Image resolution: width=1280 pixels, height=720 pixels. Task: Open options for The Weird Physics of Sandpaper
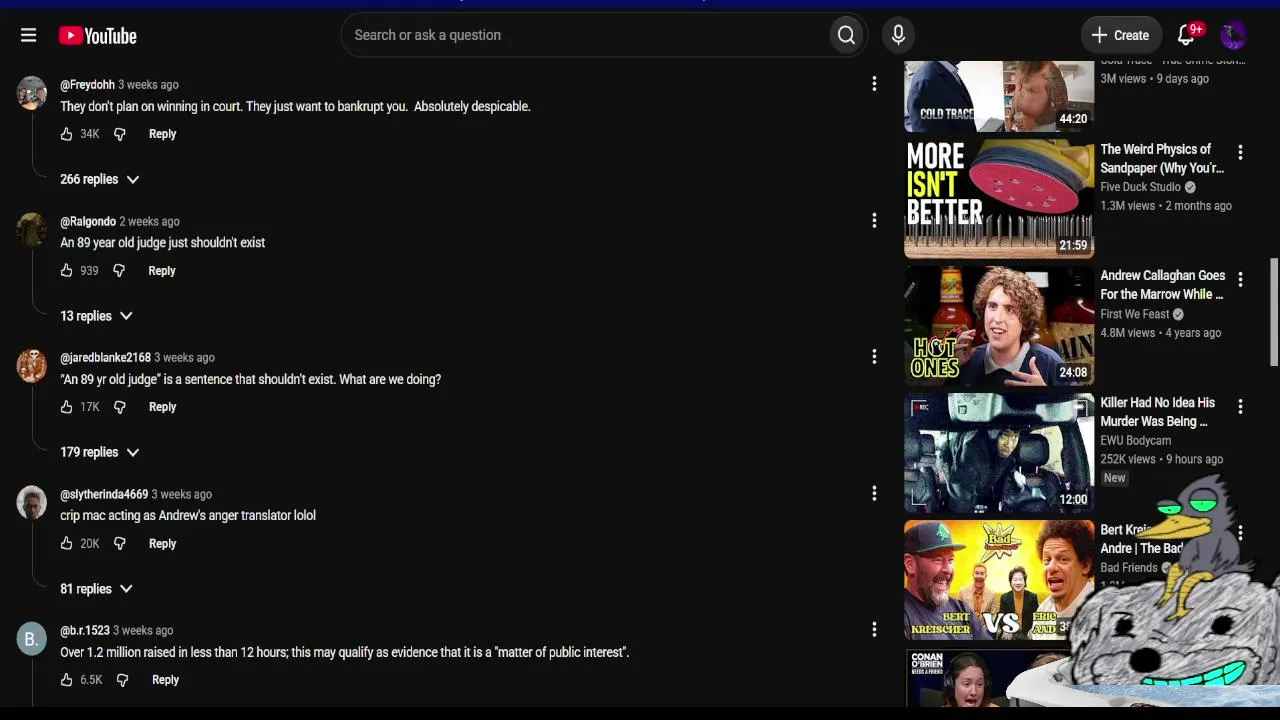point(1240,152)
